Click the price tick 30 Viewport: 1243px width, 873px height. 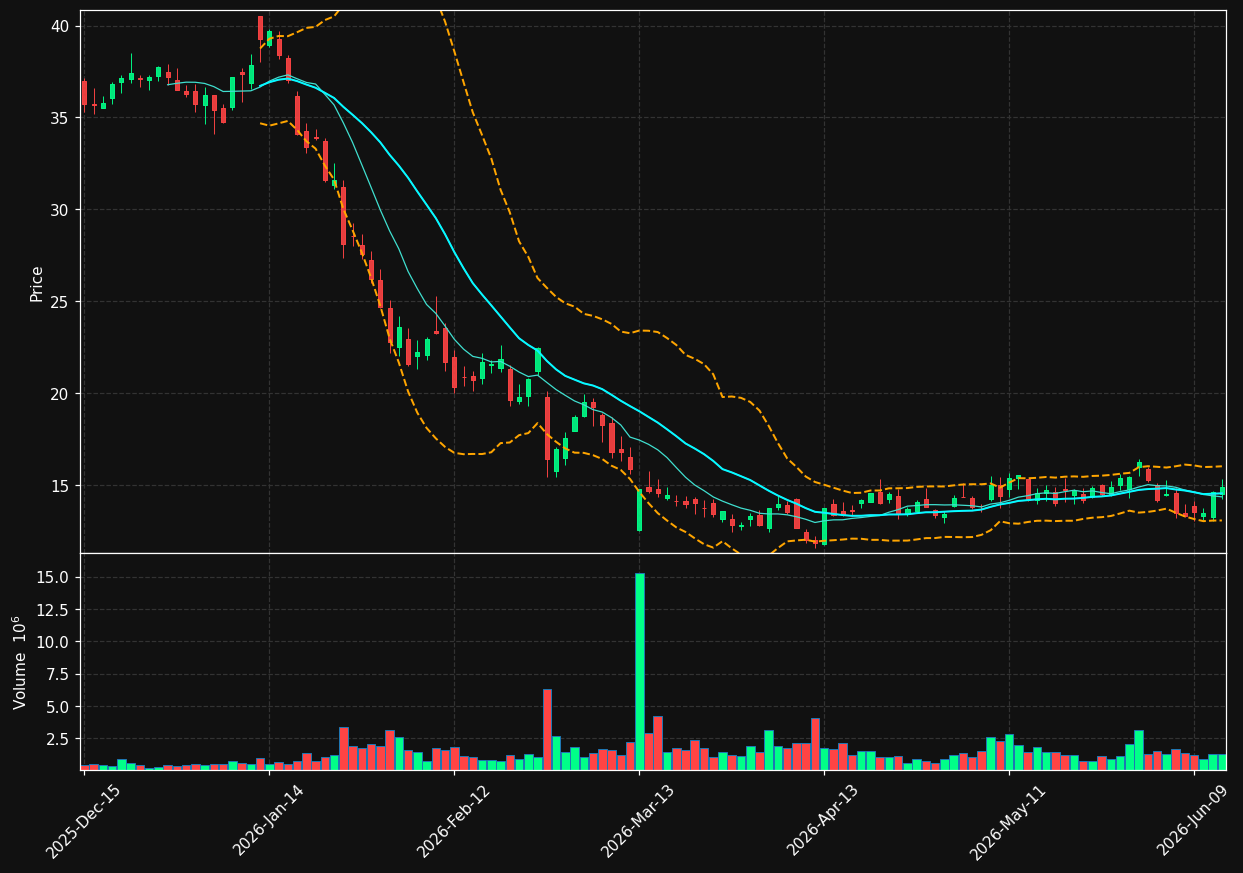pos(60,210)
